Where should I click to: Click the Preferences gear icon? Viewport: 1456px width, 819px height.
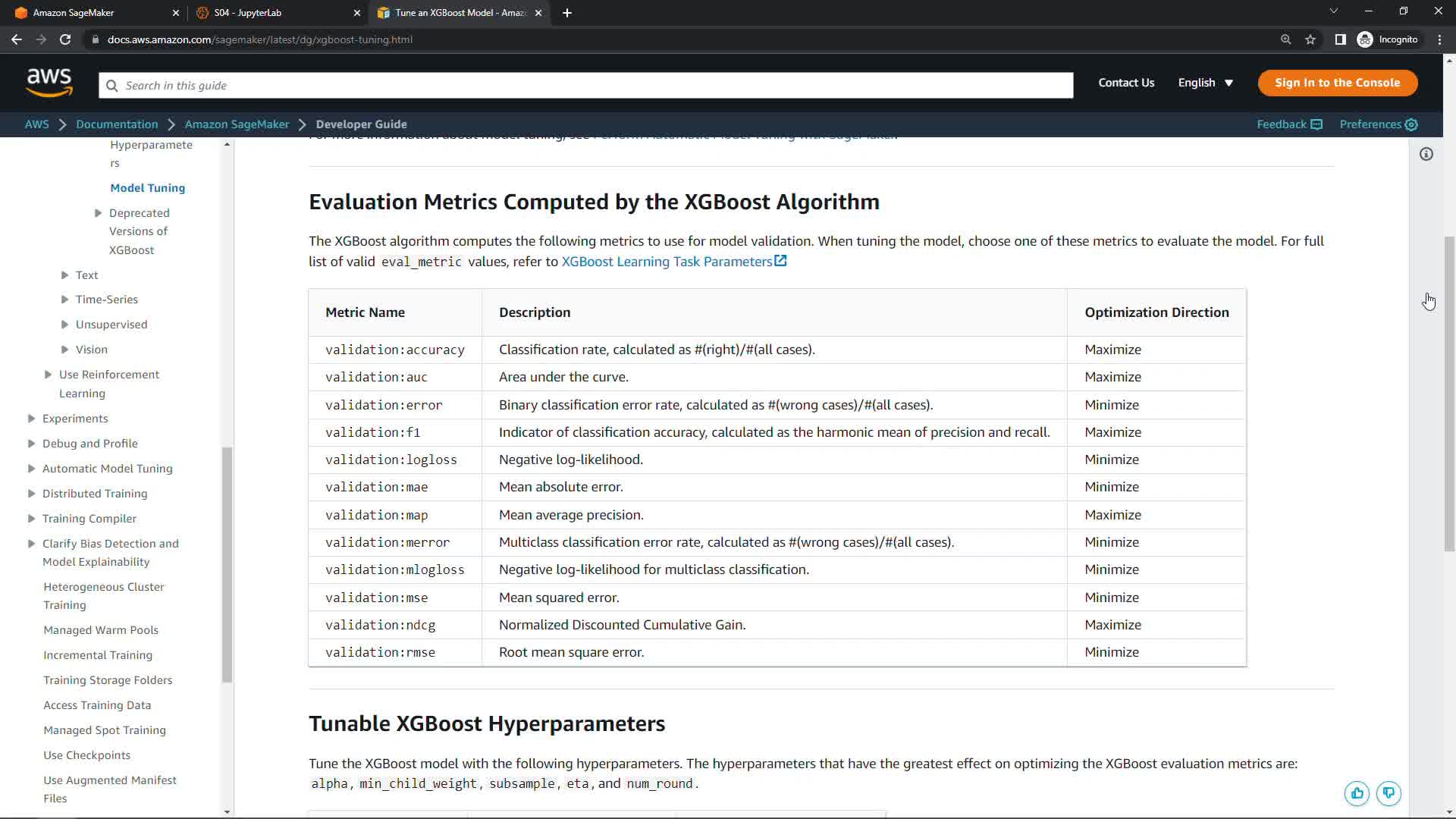(x=1411, y=124)
